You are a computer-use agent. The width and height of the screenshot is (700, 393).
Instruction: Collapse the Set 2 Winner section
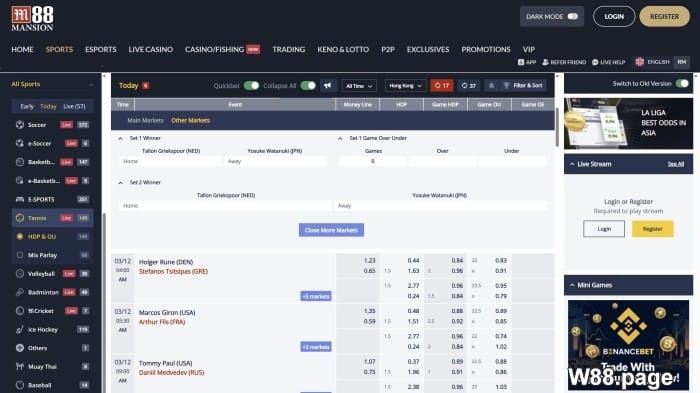(120, 183)
